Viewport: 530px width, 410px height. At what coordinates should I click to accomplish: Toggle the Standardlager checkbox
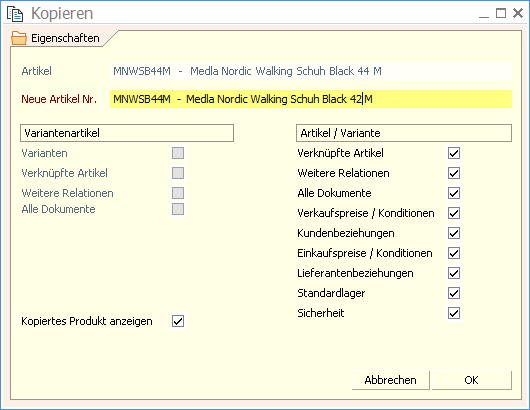(x=454, y=293)
